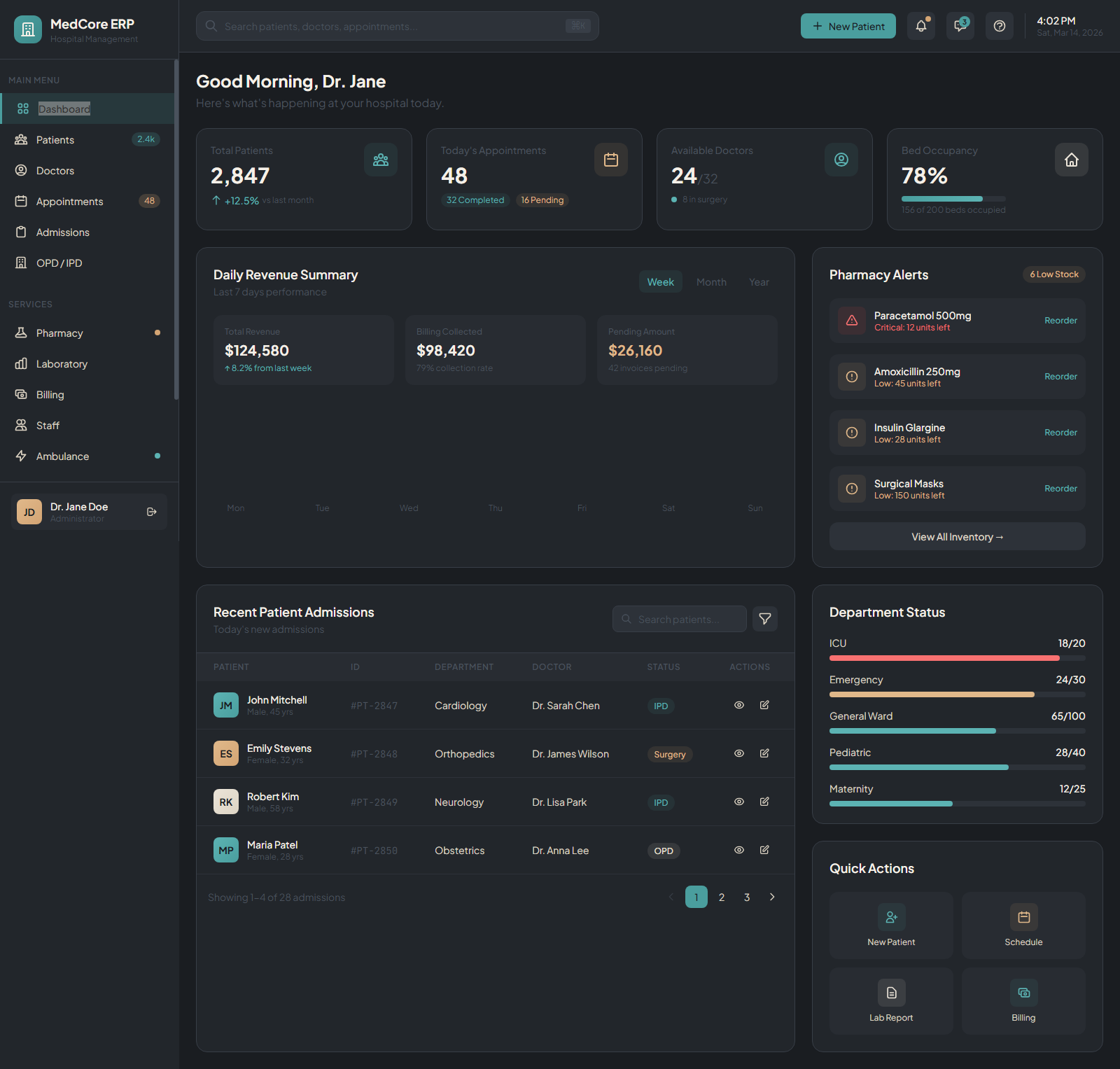View Maria Patel's patient details

click(x=738, y=850)
